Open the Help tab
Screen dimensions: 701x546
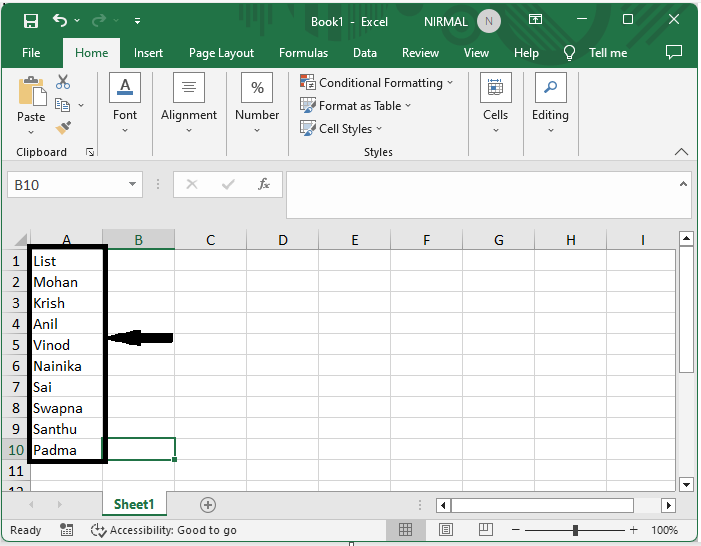point(526,53)
